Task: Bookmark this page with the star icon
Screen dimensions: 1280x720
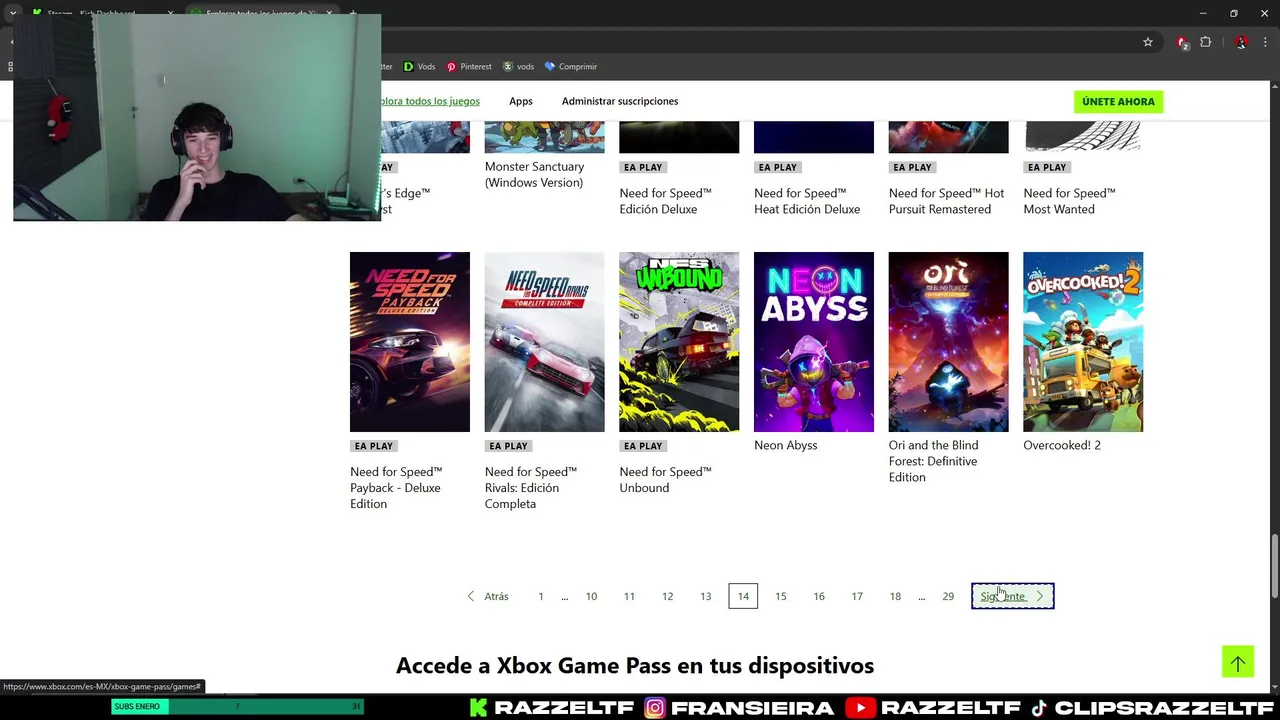Action: 1148,42
